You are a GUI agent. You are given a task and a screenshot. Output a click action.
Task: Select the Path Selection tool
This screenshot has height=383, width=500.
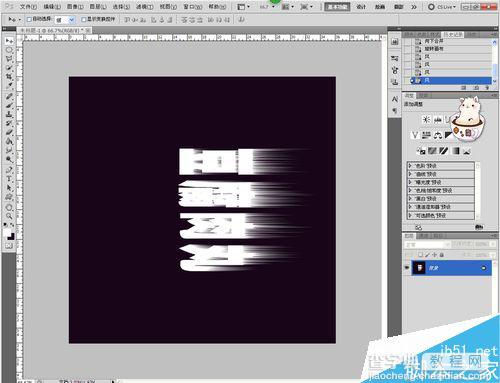click(x=9, y=188)
